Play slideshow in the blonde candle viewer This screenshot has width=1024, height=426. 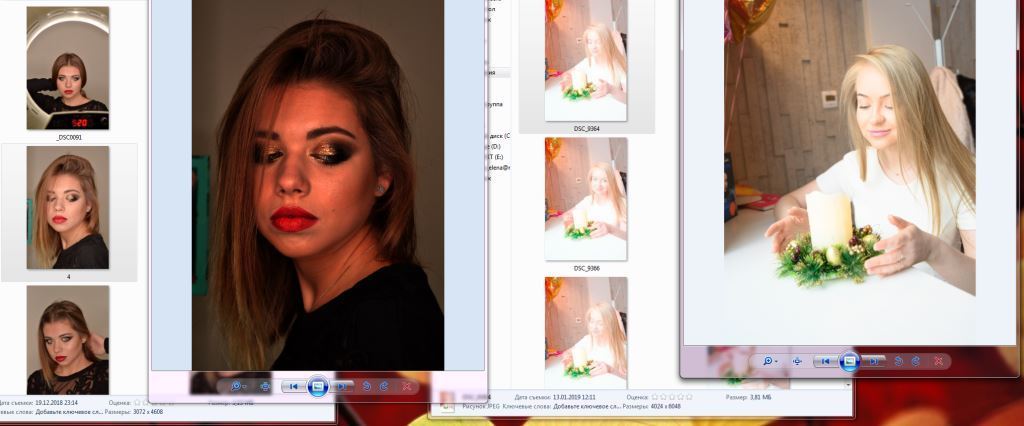coord(849,361)
